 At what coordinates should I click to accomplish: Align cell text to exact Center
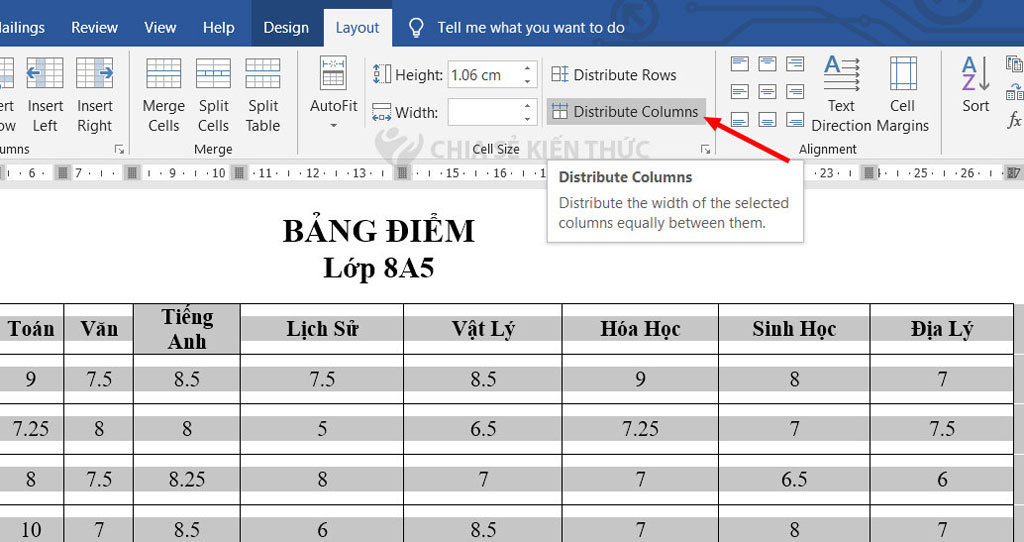coord(767,91)
